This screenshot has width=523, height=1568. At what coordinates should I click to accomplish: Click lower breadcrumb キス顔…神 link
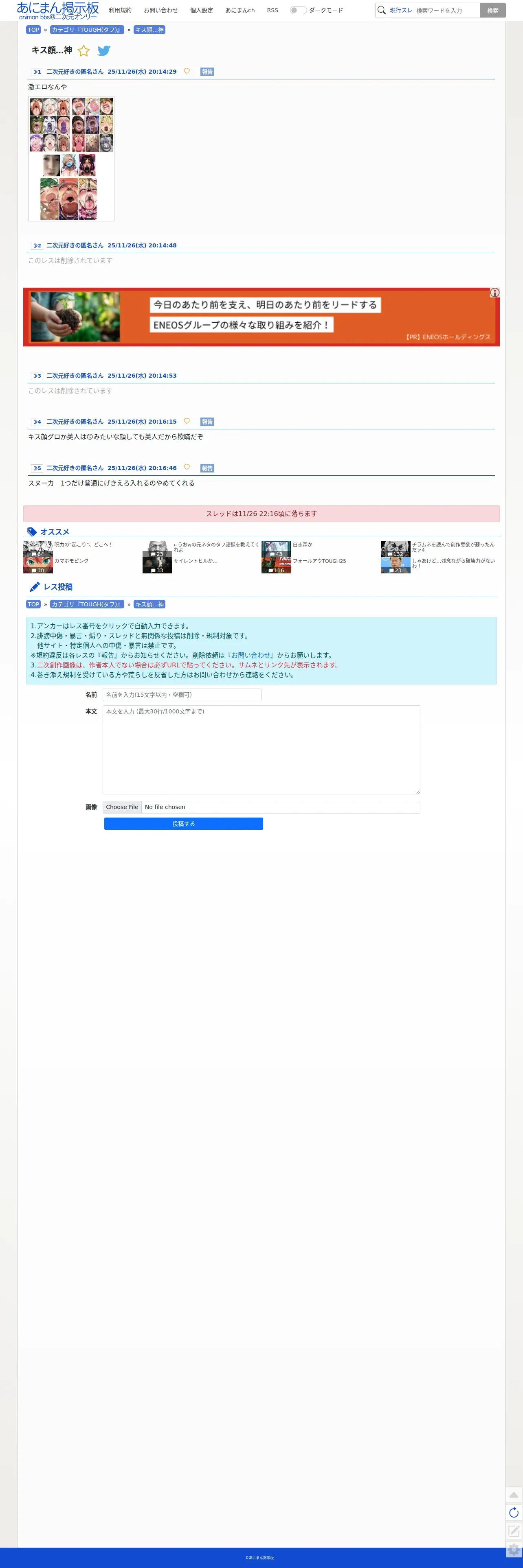point(149,604)
